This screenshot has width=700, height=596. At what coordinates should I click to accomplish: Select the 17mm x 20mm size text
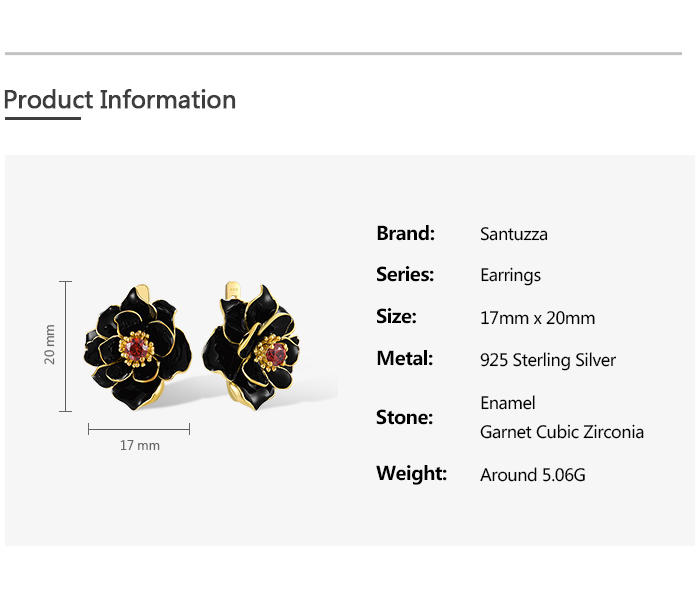537,318
